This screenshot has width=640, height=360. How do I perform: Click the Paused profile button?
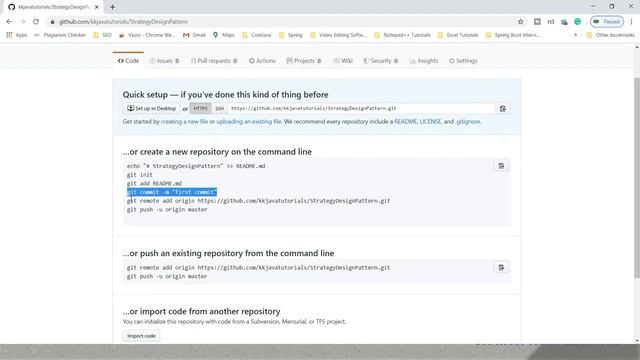click(x=607, y=22)
